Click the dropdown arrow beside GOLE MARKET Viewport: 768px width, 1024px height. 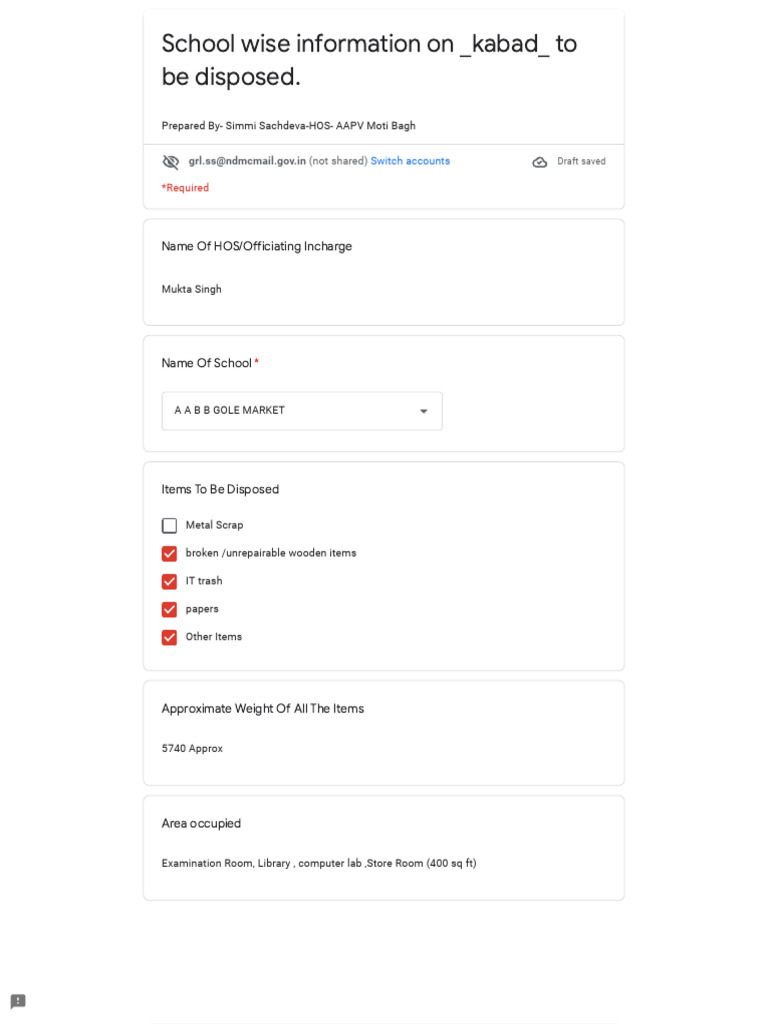coord(423,411)
